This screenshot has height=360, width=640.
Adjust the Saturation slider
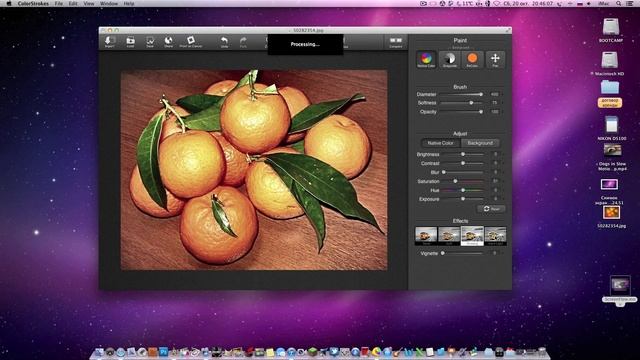click(x=463, y=181)
